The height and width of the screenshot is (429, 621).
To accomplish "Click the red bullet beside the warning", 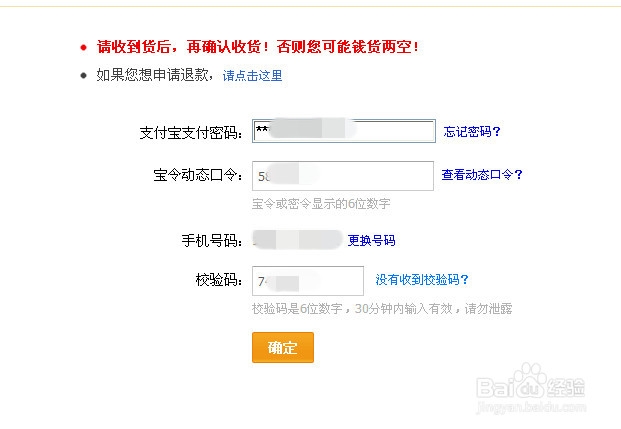I will tap(84, 47).
